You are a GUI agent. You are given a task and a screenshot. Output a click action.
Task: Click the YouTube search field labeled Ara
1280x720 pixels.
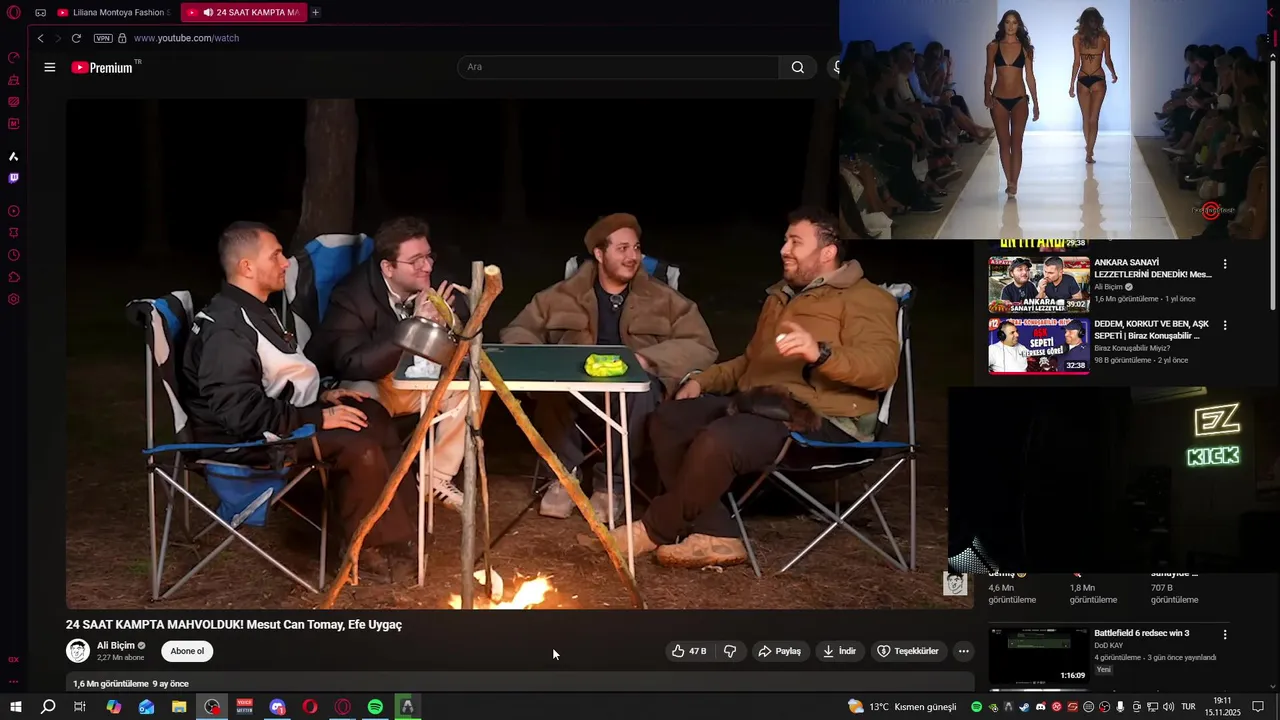[x=618, y=67]
